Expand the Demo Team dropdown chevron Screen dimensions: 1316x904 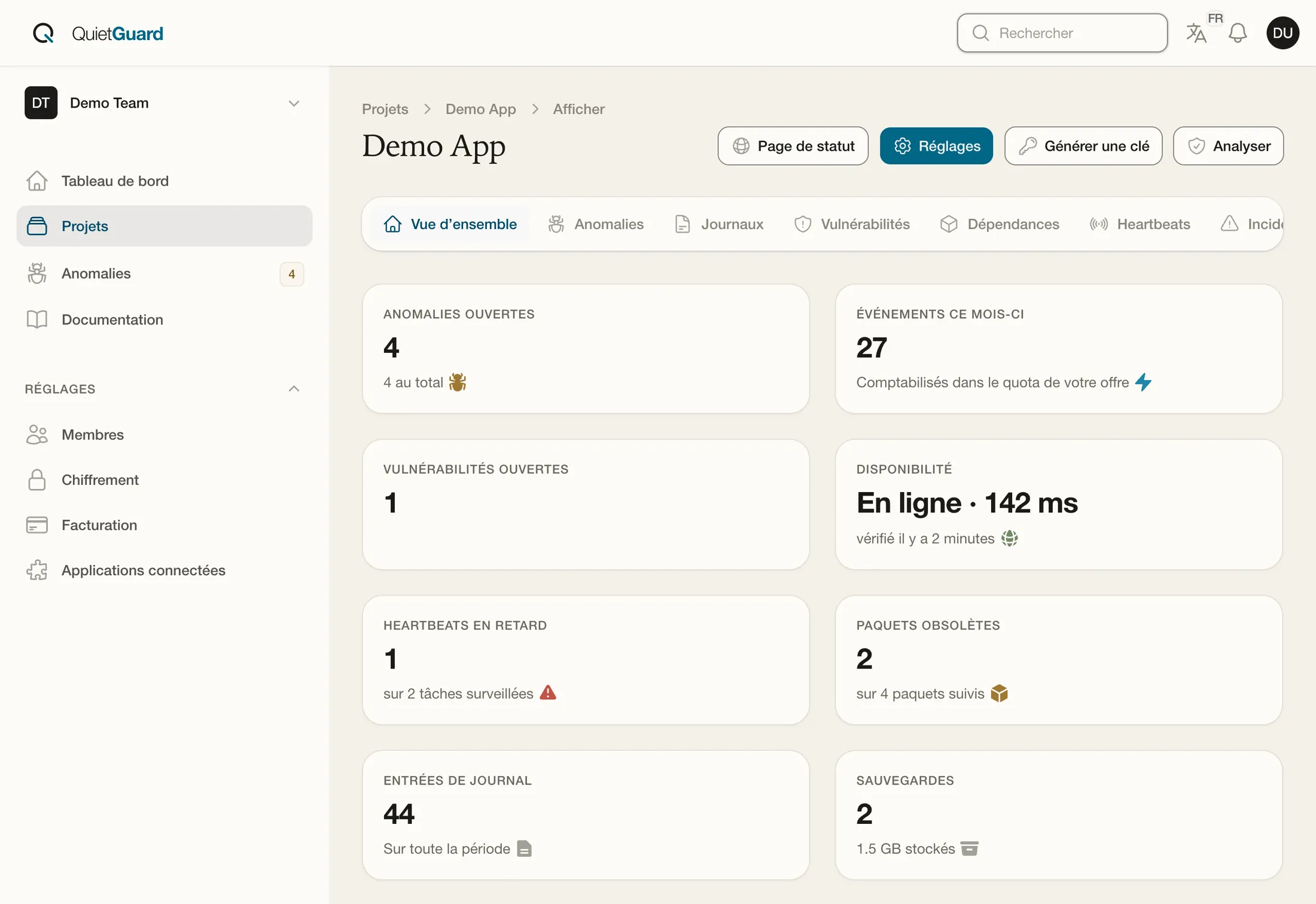[294, 103]
